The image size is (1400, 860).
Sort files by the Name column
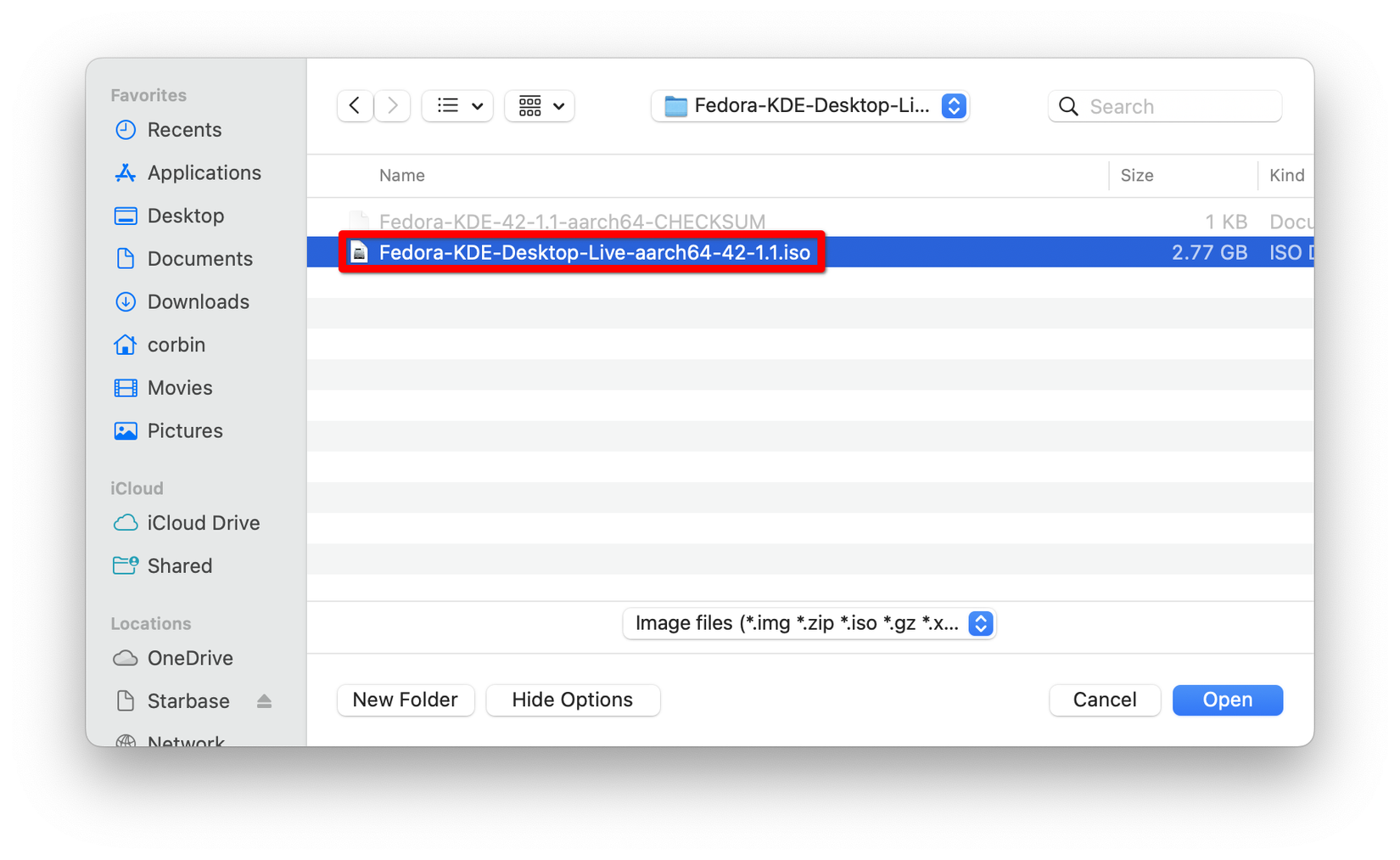(x=402, y=176)
